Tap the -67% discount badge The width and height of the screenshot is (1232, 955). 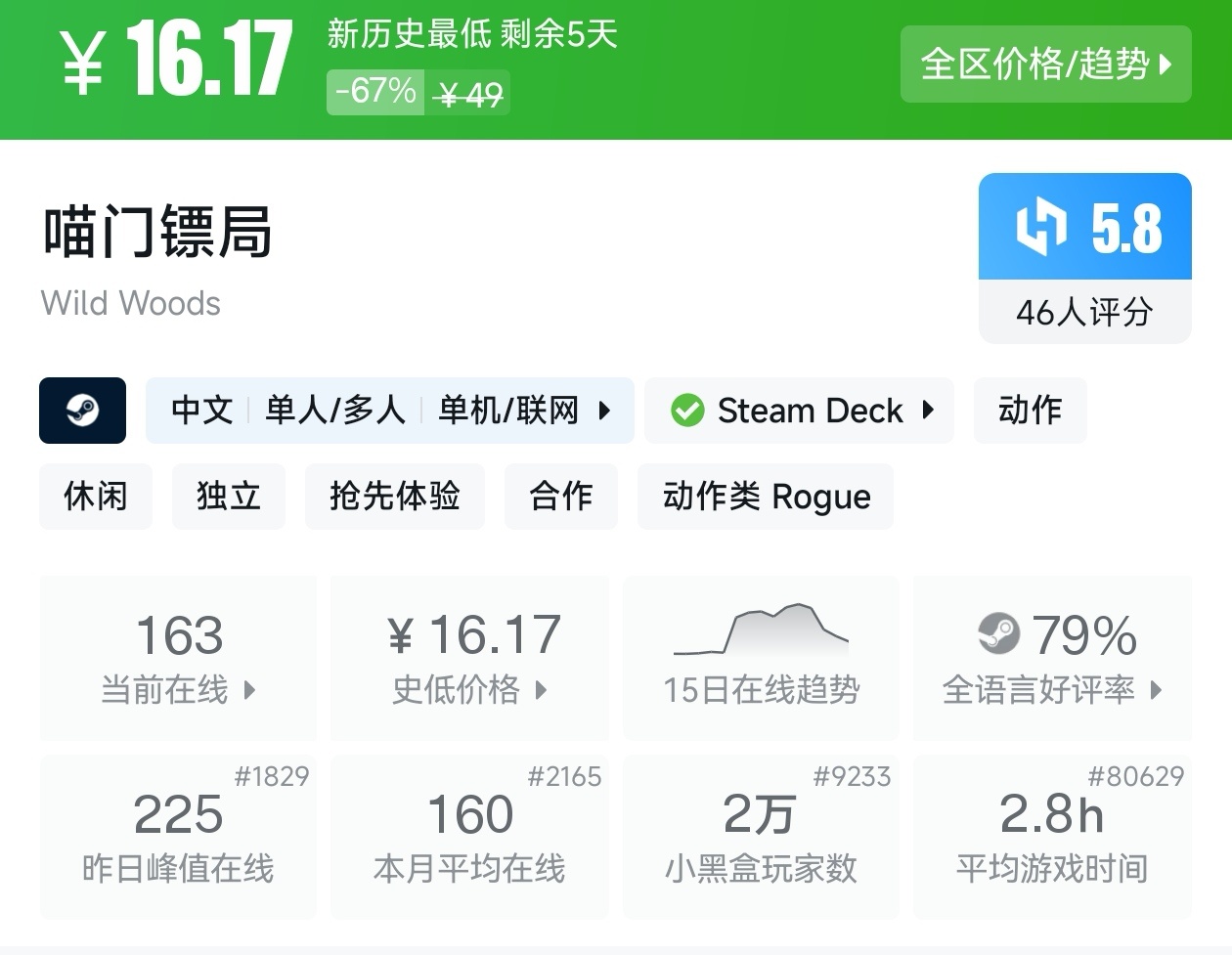tap(375, 92)
